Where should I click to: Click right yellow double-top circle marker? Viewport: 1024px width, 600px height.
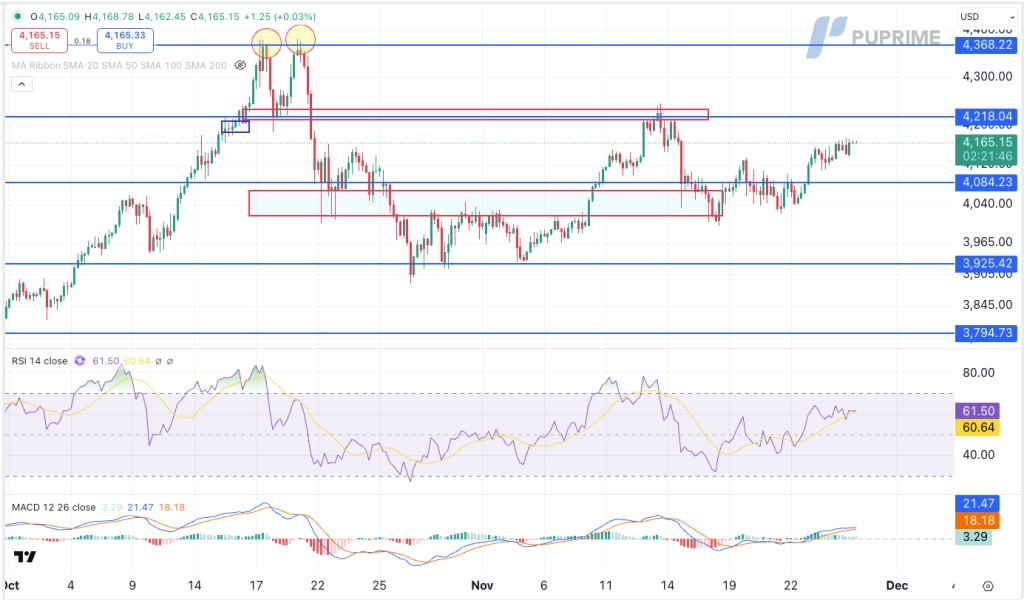click(x=302, y=40)
